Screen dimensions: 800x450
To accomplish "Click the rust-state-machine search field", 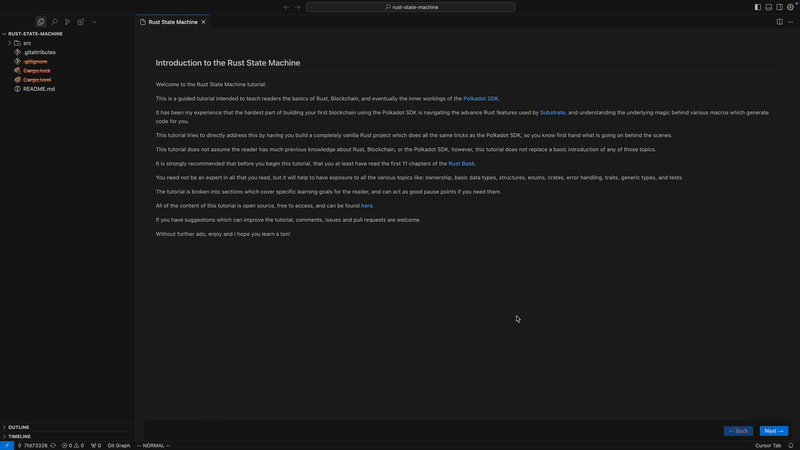I will click(410, 7).
